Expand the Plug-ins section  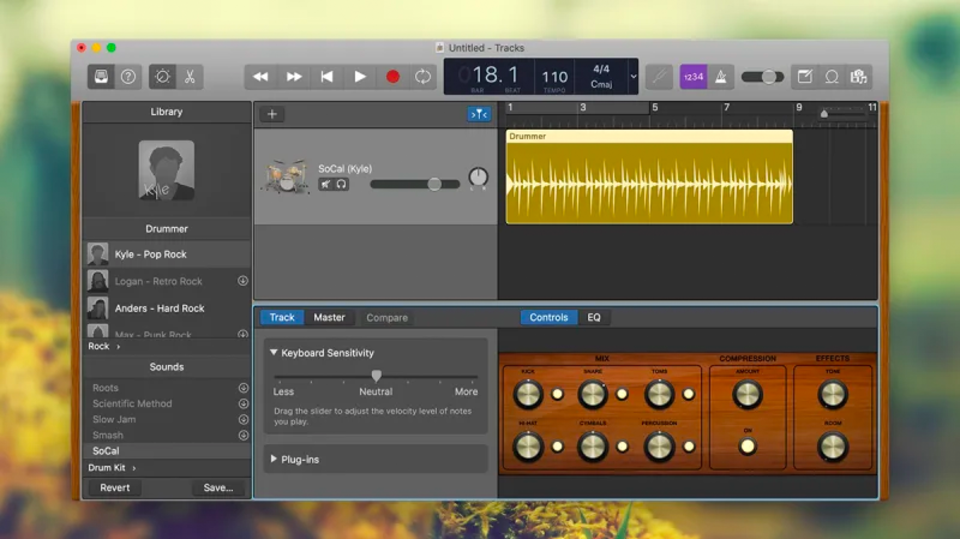[x=274, y=459]
